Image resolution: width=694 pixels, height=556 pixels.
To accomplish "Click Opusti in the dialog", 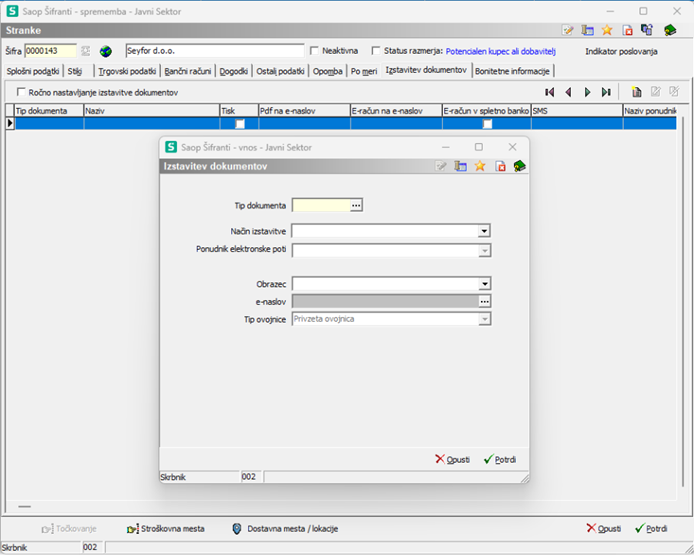I will click(x=452, y=459).
